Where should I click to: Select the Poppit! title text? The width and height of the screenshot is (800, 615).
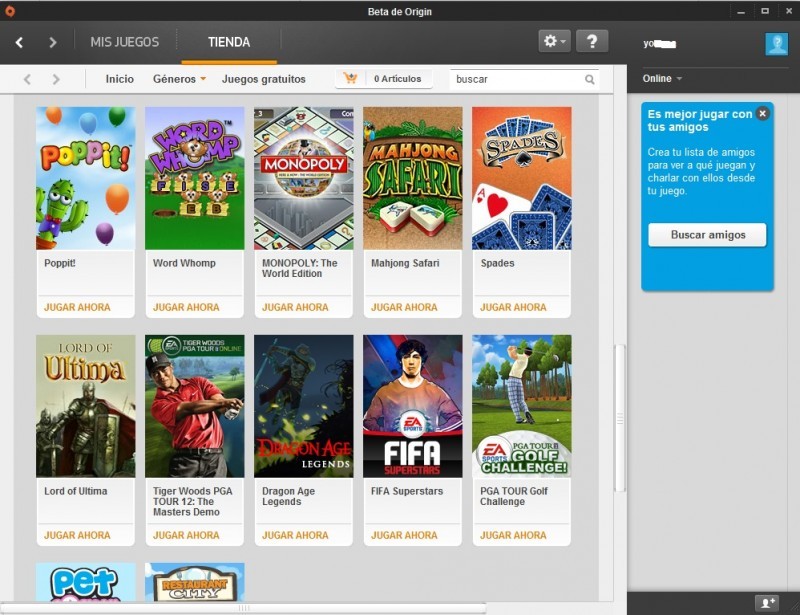60,263
